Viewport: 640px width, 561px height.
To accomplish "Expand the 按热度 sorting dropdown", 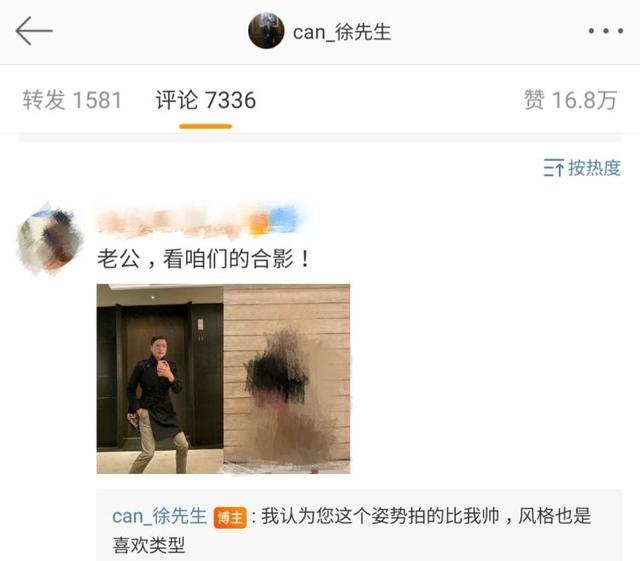I will click(582, 168).
